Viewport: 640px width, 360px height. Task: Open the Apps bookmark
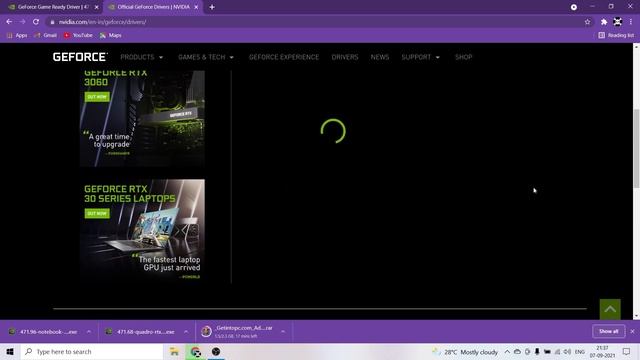[x=17, y=36]
